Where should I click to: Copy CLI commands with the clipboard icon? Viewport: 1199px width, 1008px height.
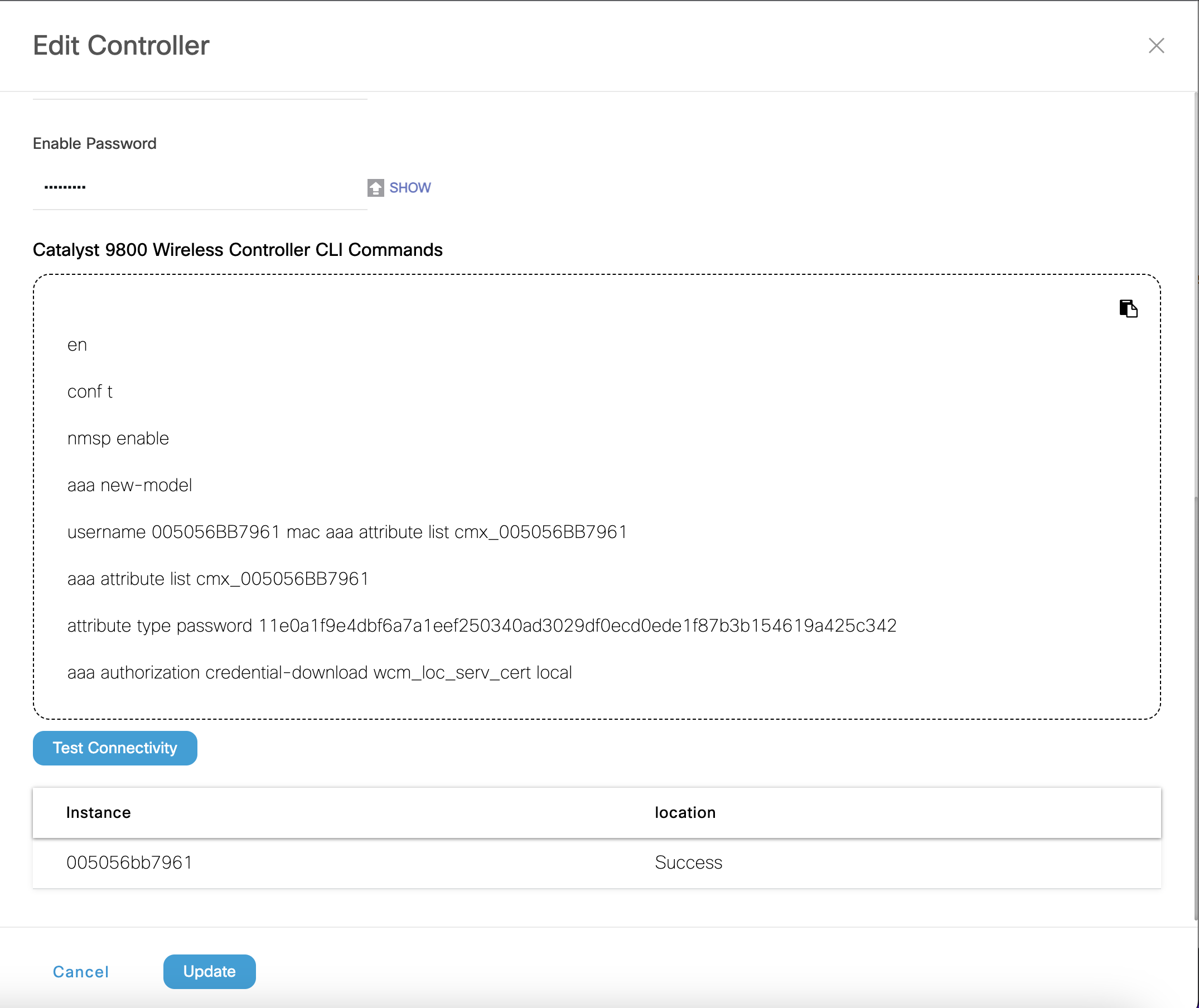coord(1128,308)
